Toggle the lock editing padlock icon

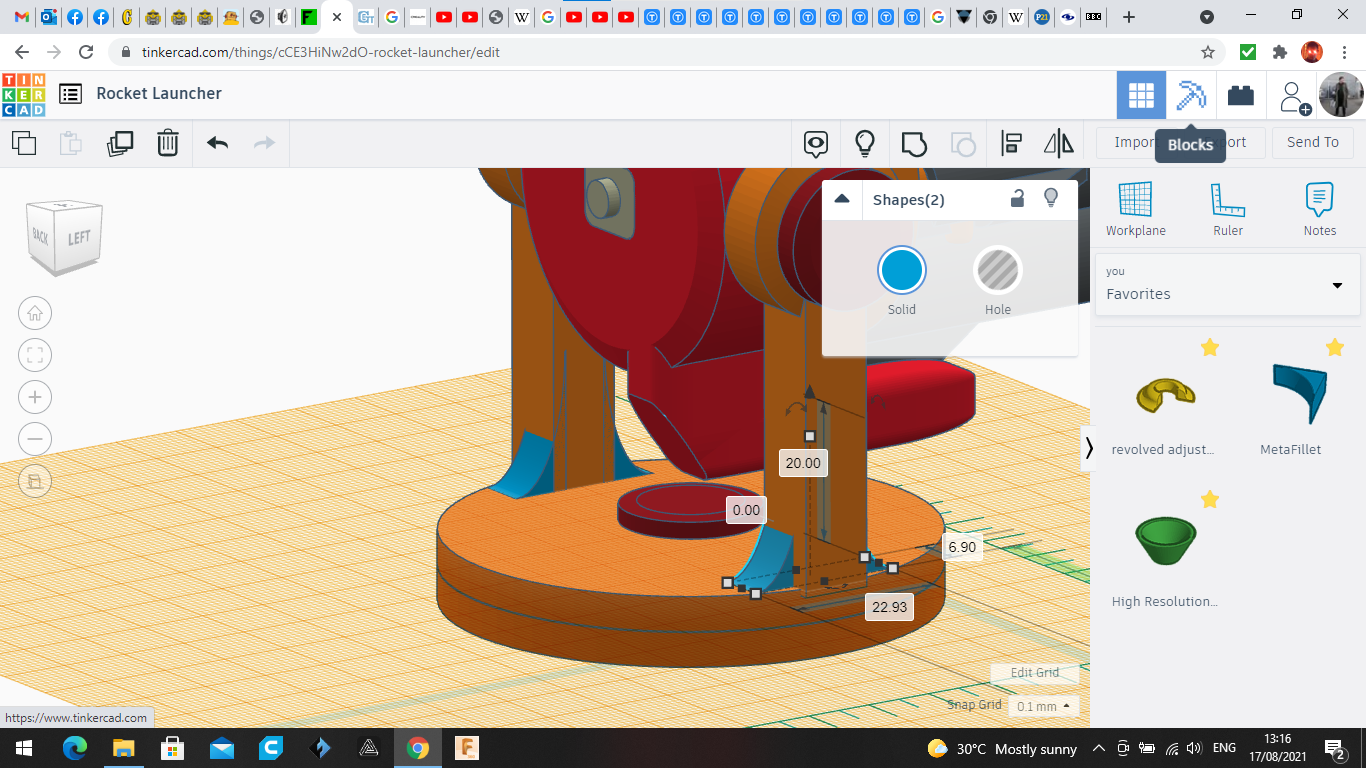[x=1017, y=198]
